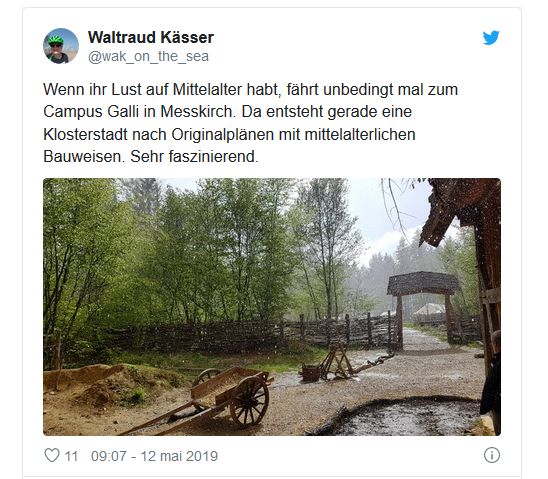This screenshot has width=548, height=479.
Task: Enlarge the Campus Galli photo
Action: 272,307
